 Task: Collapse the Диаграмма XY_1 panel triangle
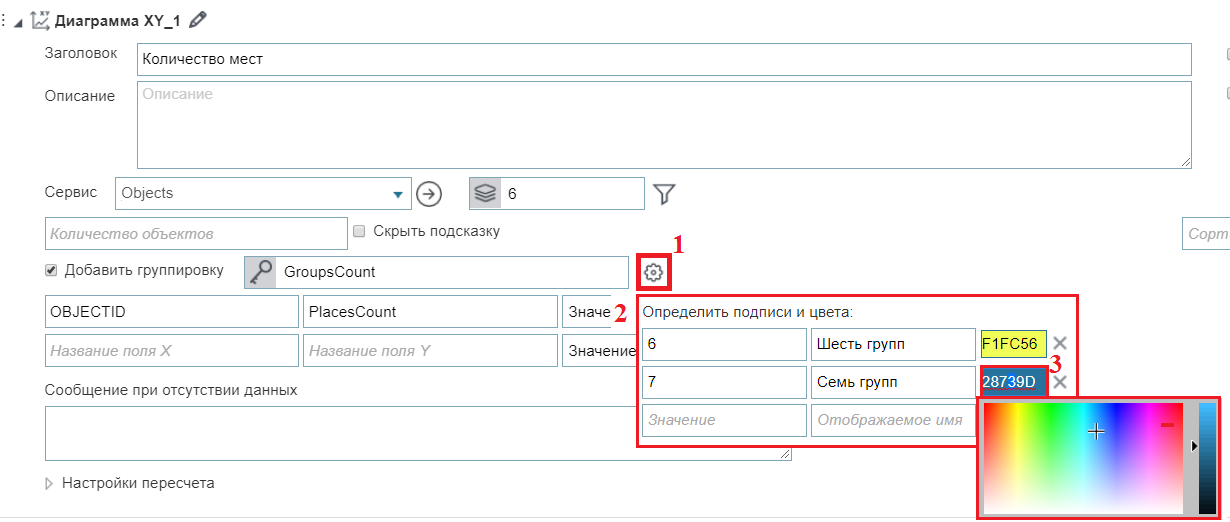(19, 20)
